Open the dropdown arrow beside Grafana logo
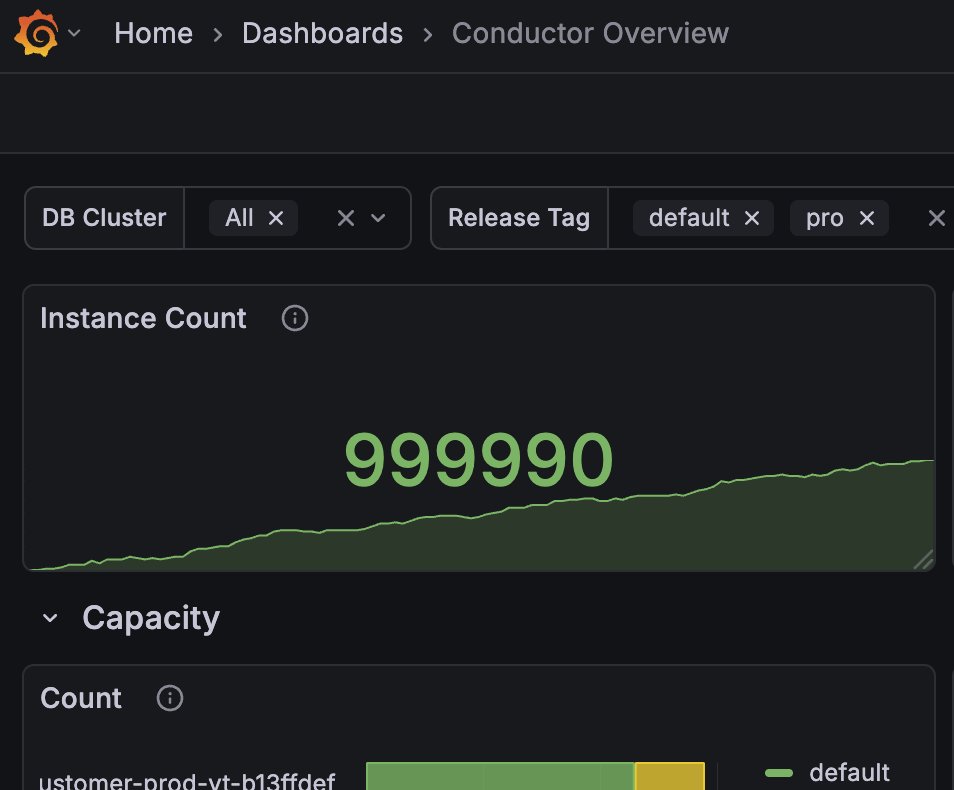Viewport: 954px width, 790px height. click(74, 33)
